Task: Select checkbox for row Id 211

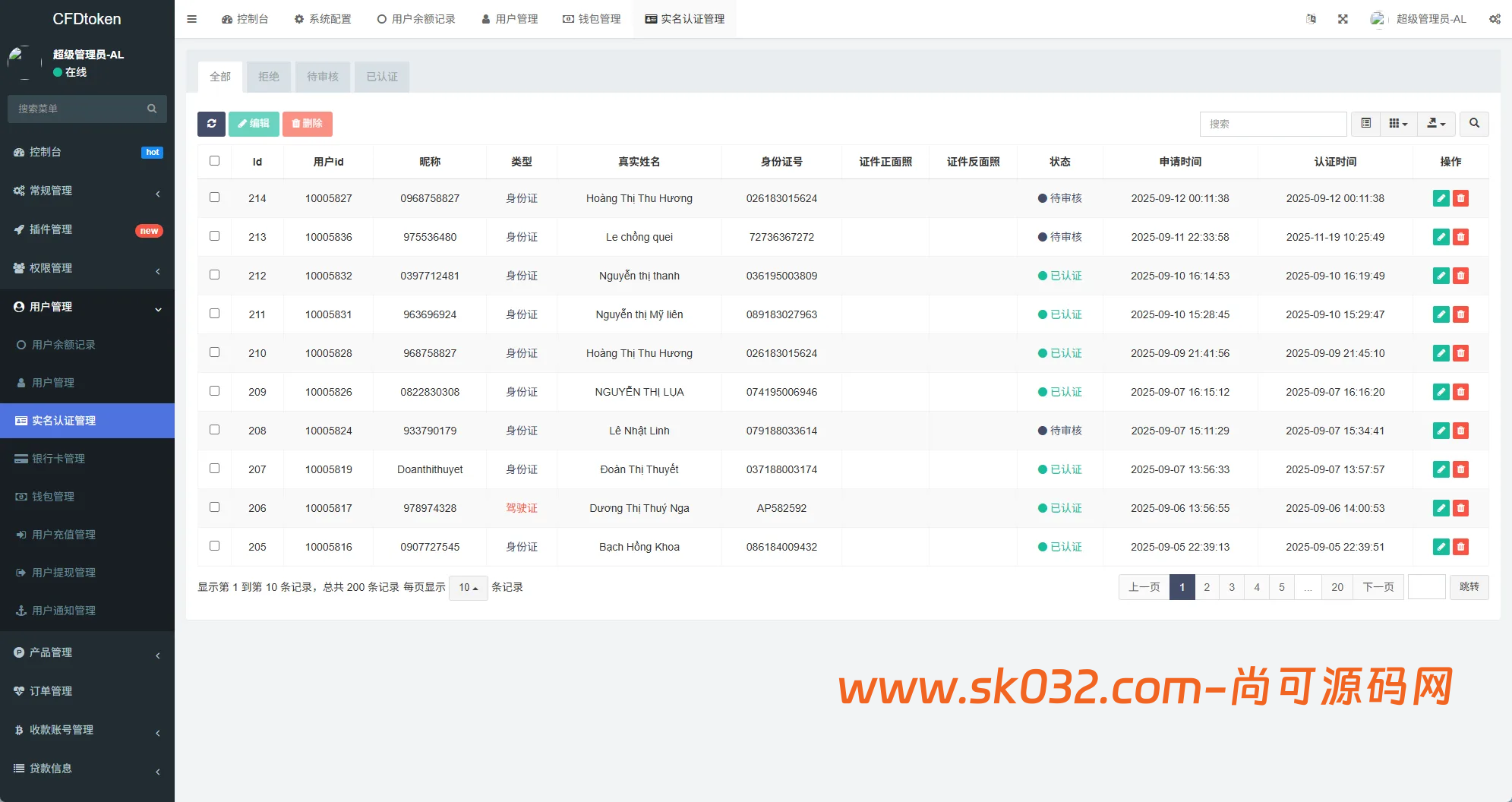Action: 214,314
